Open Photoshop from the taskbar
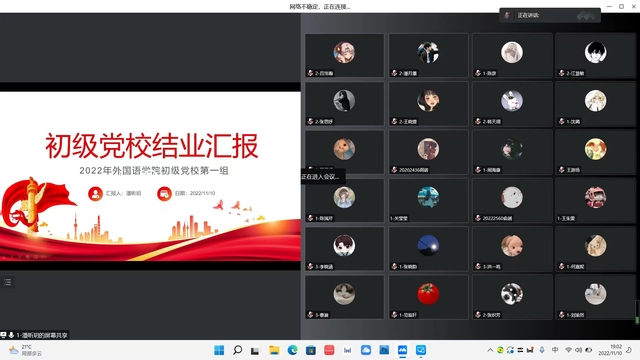 pos(384,350)
